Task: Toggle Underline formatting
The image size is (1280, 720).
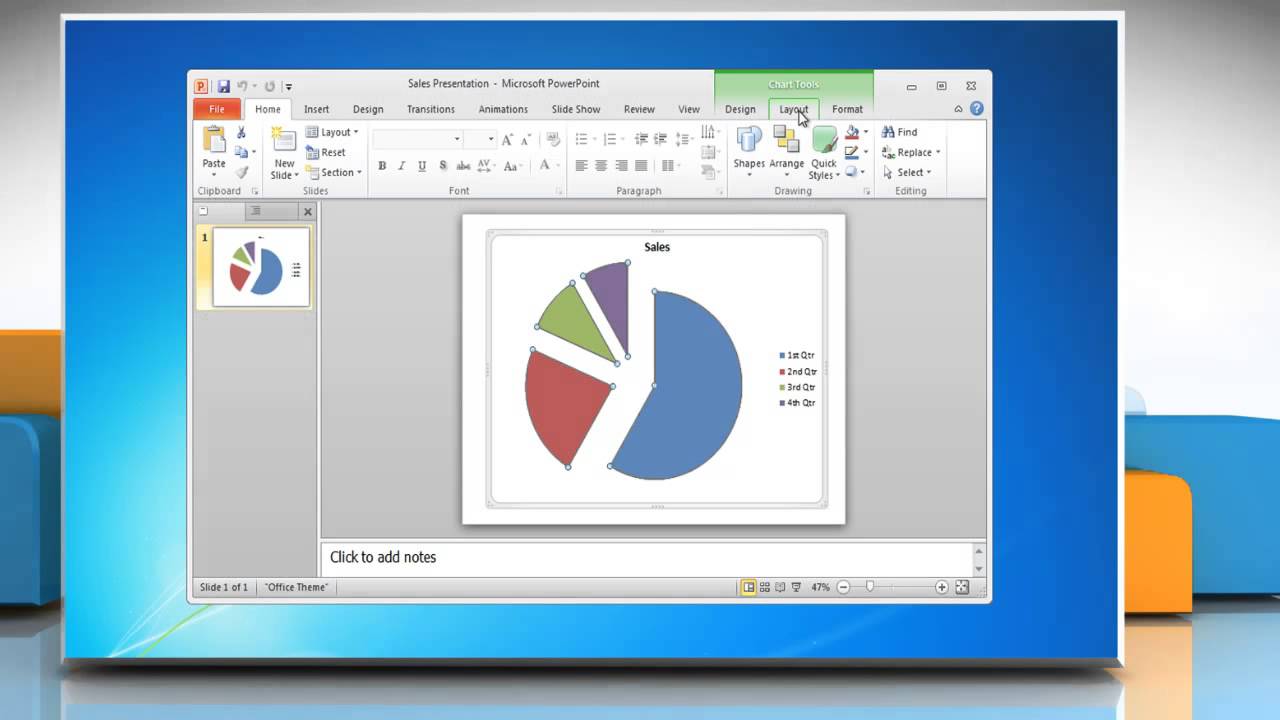Action: coord(422,166)
